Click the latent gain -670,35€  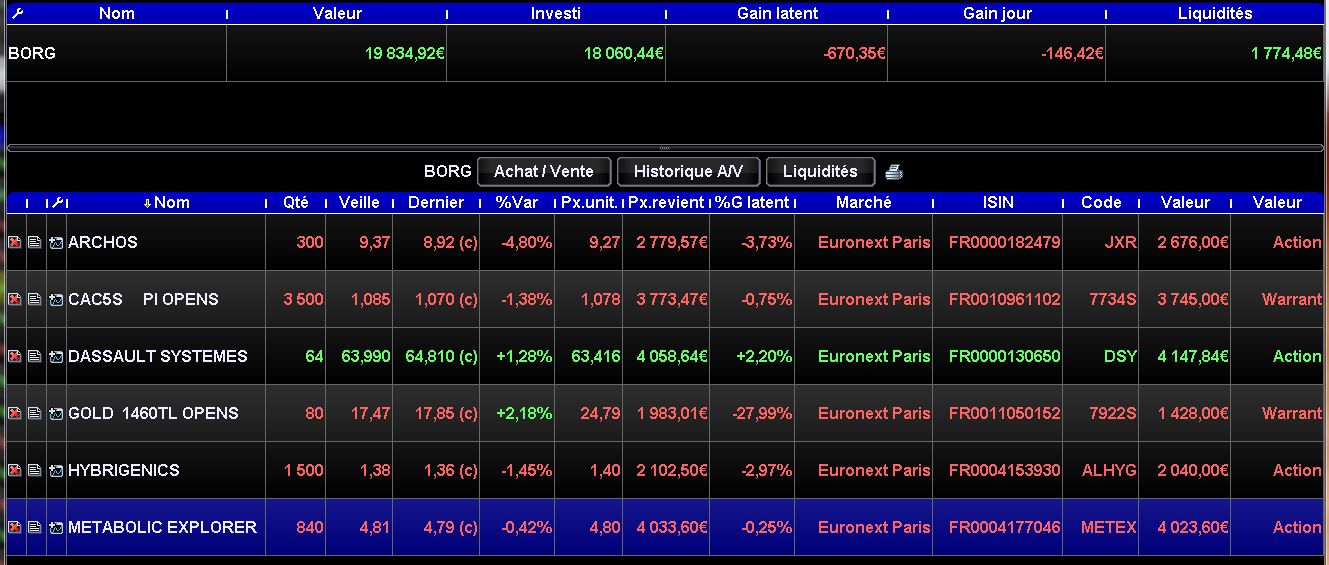(854, 53)
